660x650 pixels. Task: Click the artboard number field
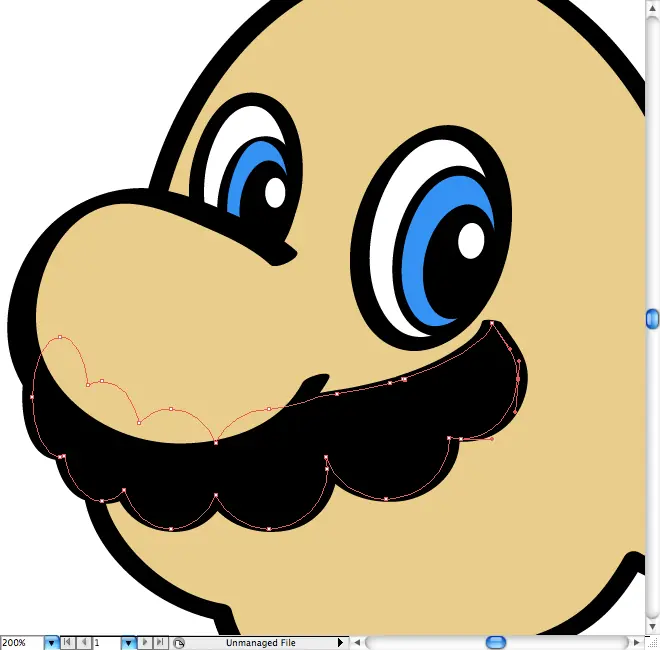pos(107,643)
